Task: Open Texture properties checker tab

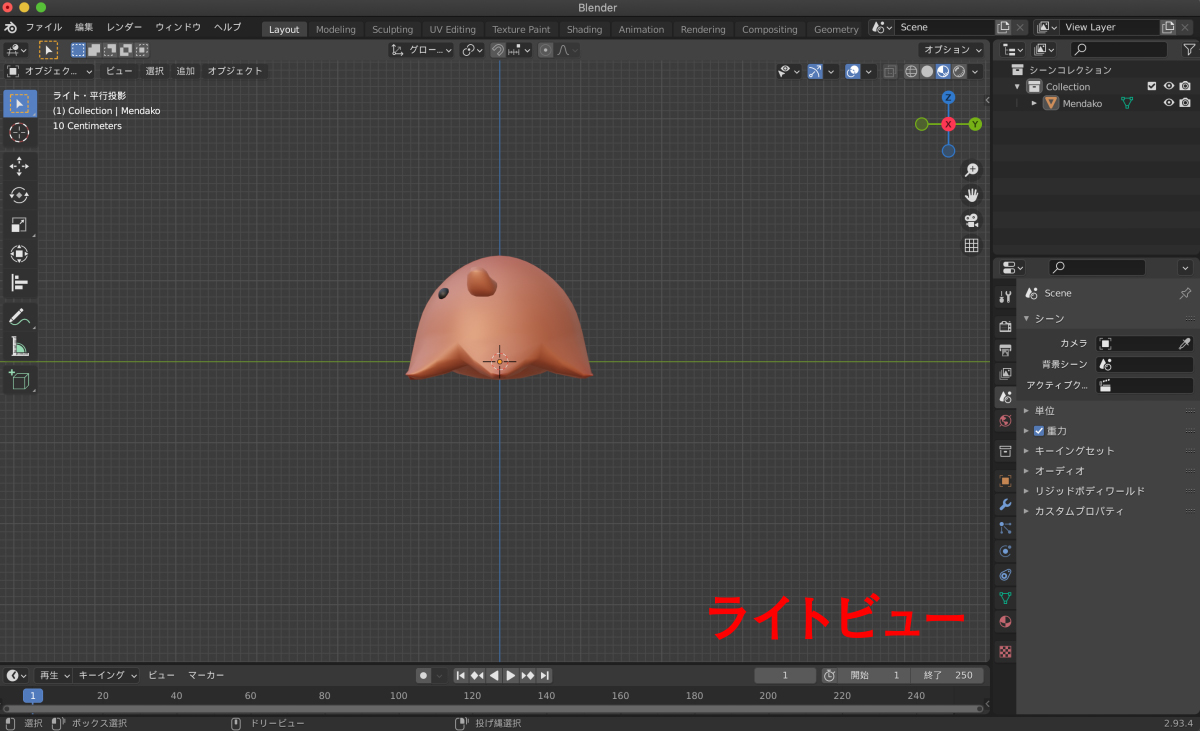Action: (1005, 651)
